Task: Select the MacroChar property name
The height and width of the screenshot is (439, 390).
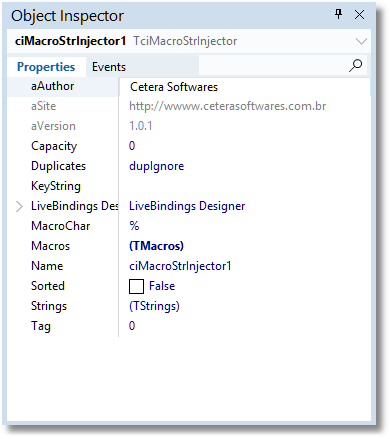Action: [61, 226]
